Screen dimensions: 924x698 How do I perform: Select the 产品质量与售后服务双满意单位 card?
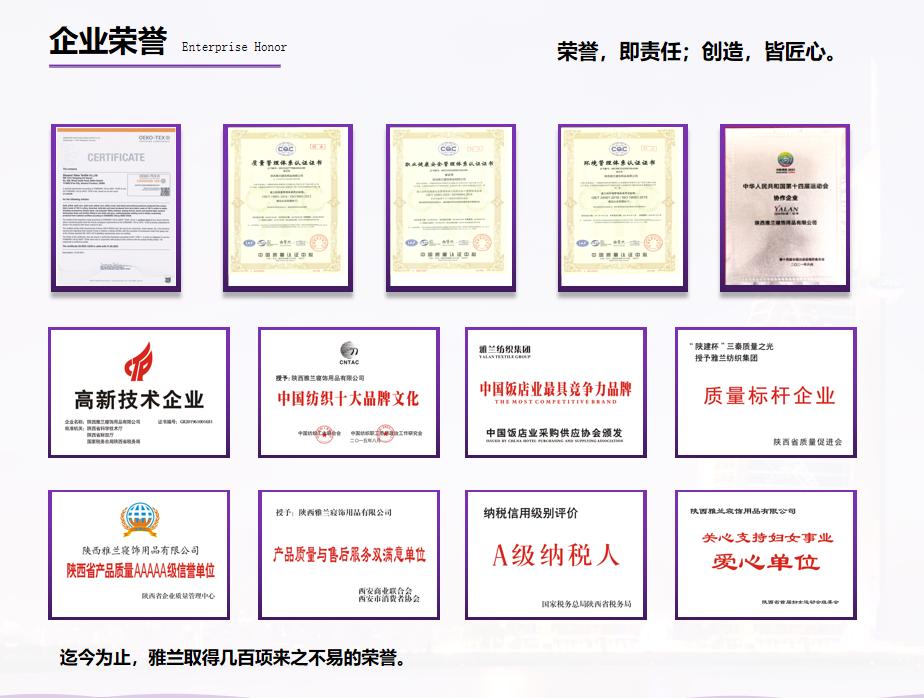coord(349,555)
